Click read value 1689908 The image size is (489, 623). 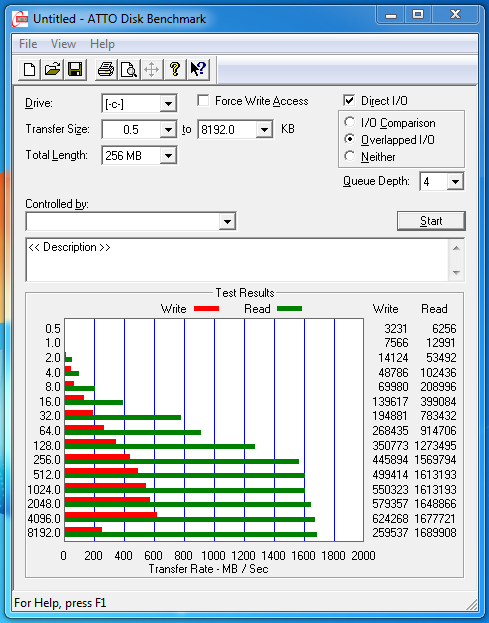[435, 532]
